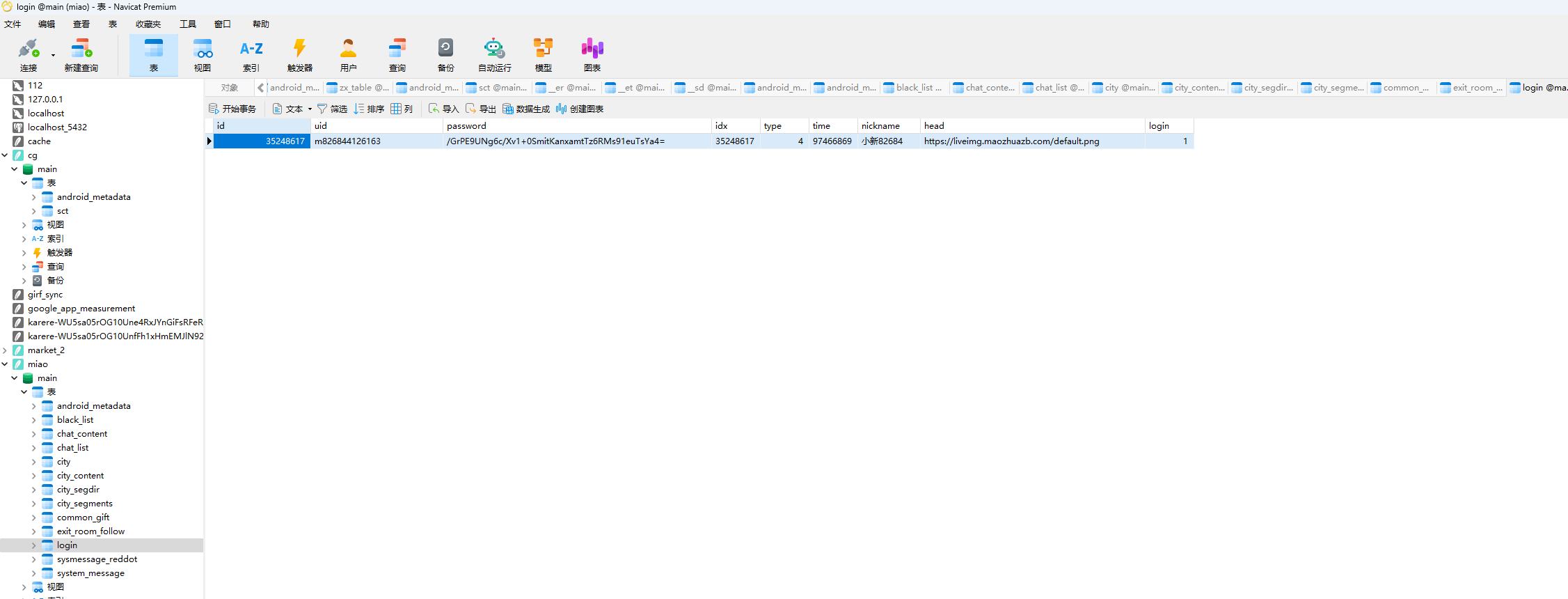Open New Query (新建查询) from the toolbar
This screenshot has height=599, width=1568.
81,55
